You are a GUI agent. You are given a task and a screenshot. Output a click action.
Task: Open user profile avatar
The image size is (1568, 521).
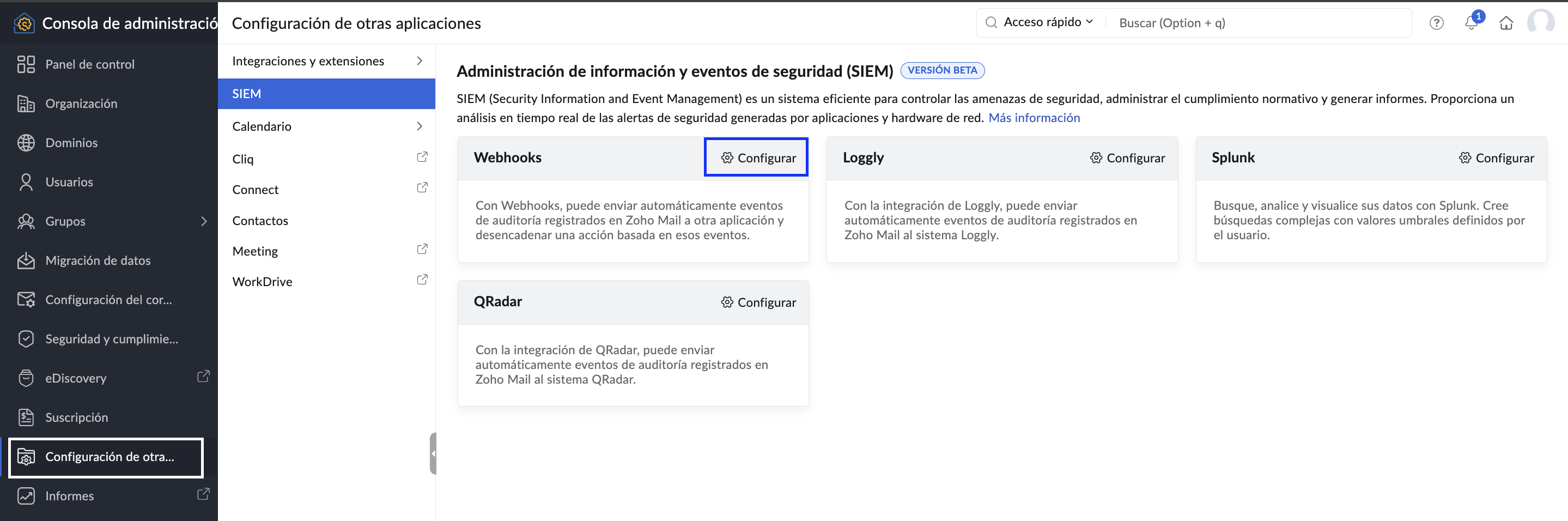[x=1541, y=22]
